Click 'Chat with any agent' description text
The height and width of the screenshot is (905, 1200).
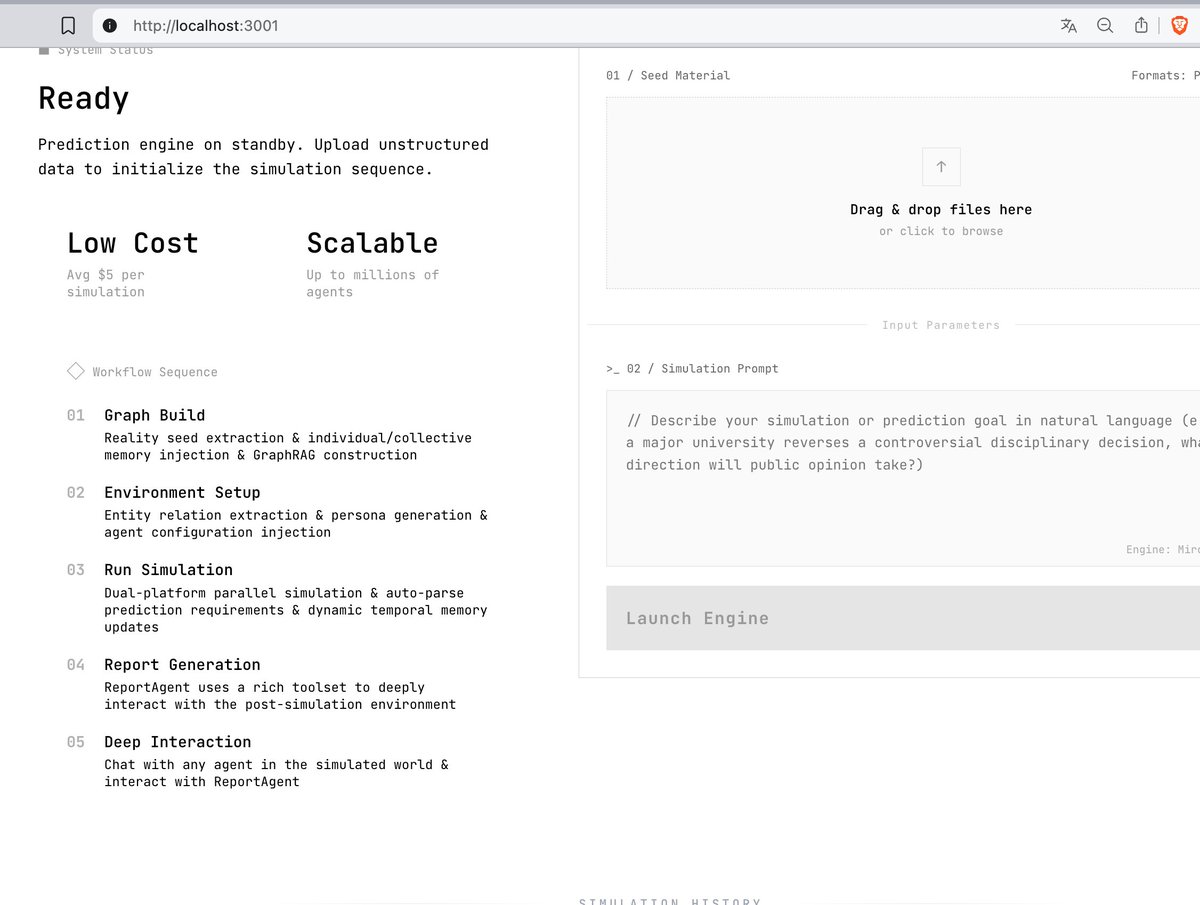[x=277, y=772]
